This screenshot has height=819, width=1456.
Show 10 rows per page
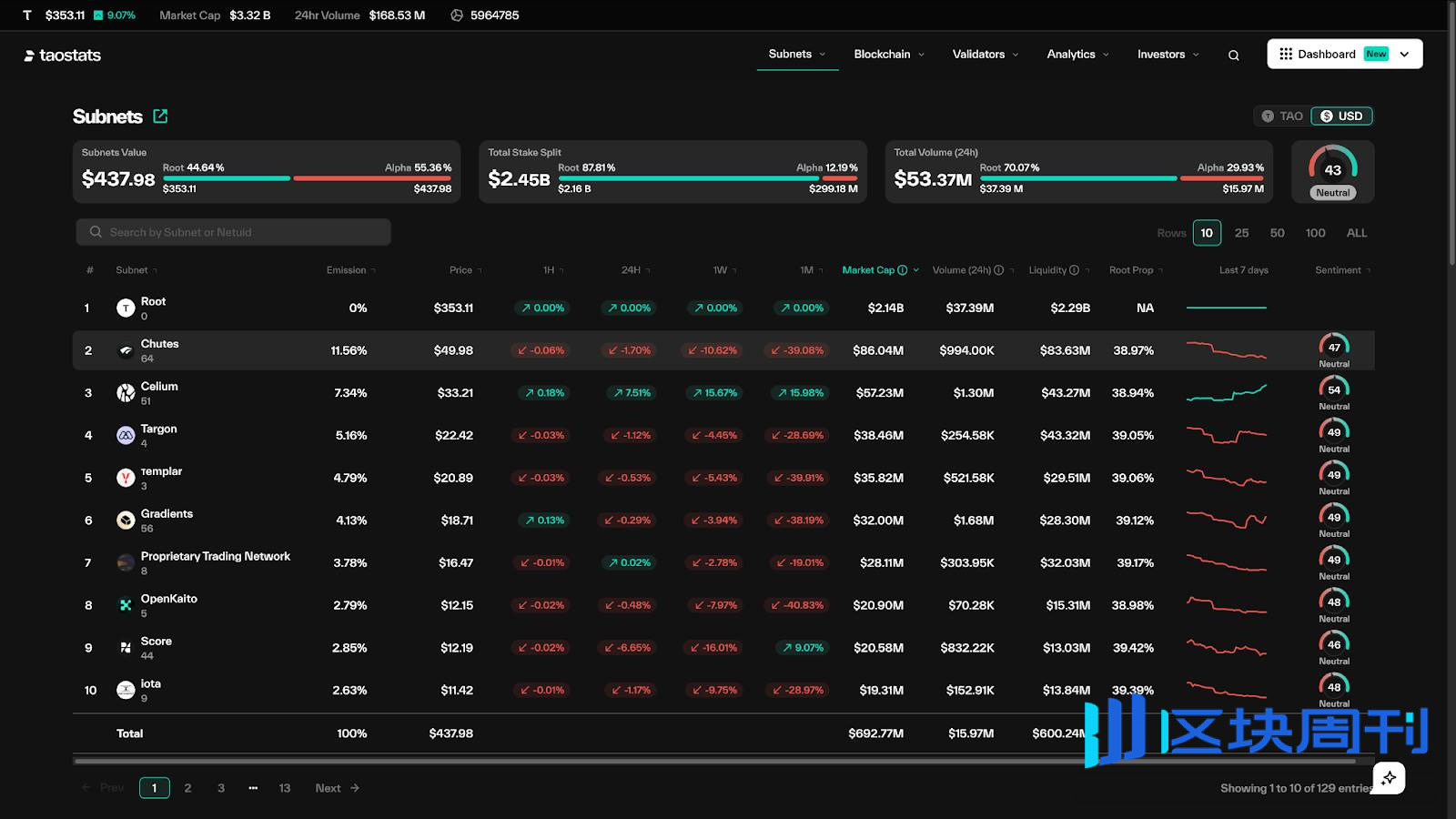tap(1207, 233)
